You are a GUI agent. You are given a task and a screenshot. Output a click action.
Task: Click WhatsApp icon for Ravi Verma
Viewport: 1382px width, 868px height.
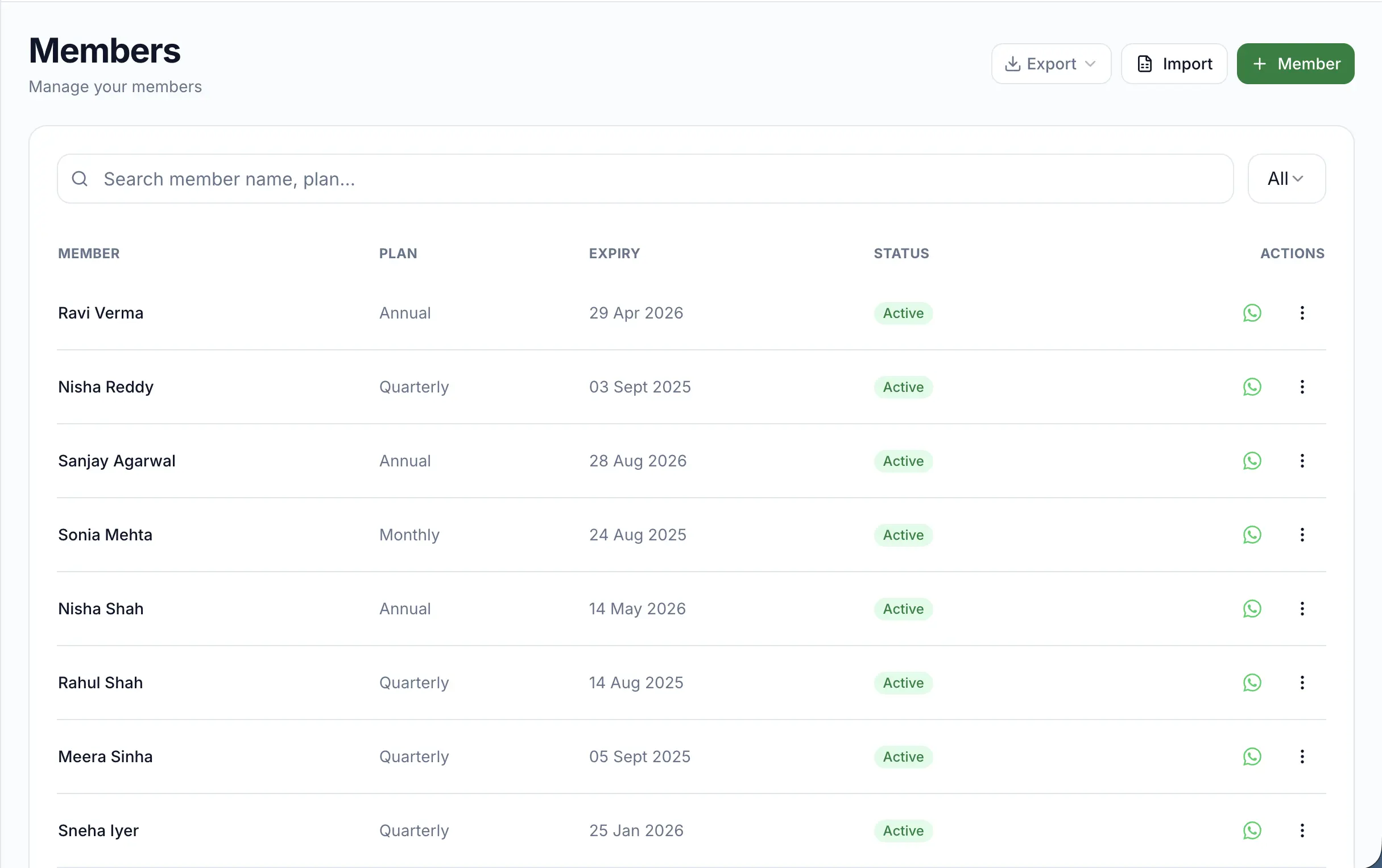point(1252,313)
